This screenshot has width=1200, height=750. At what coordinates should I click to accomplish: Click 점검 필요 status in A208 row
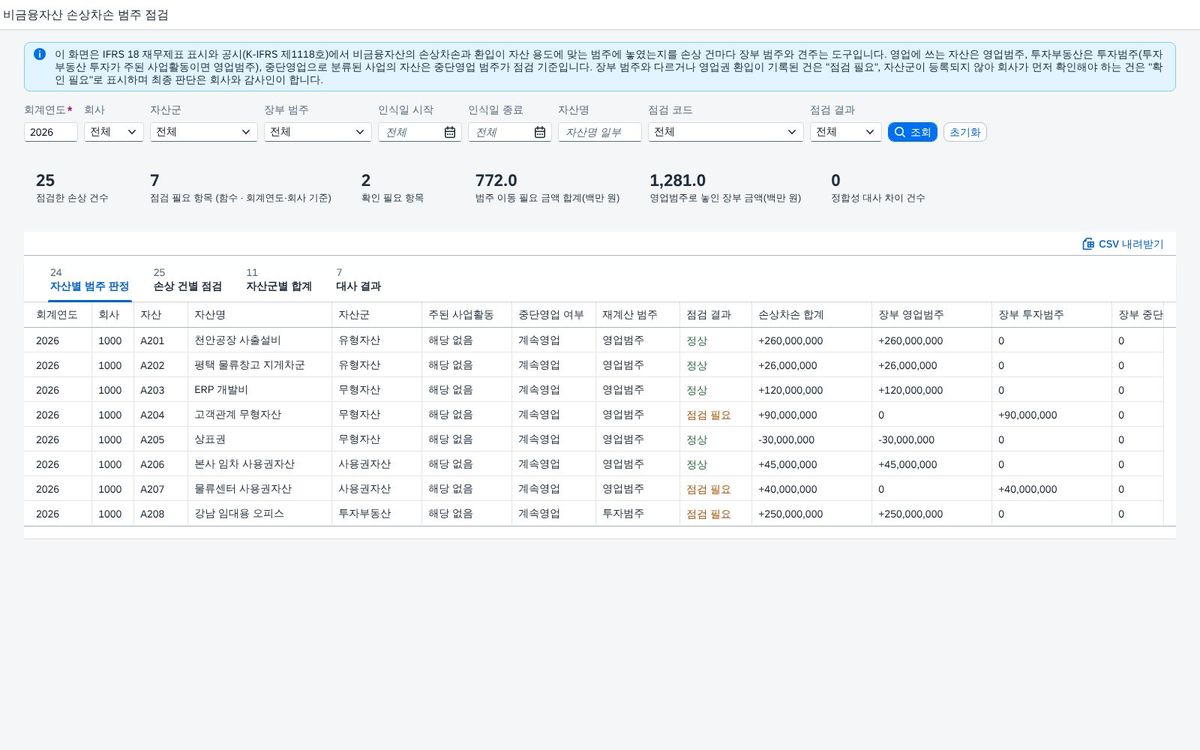[x=708, y=514]
